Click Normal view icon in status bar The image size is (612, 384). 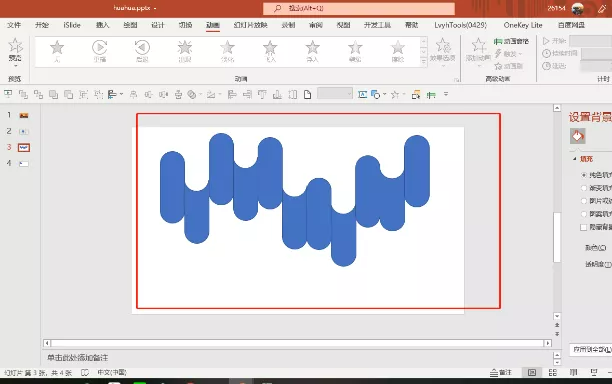tap(532, 372)
